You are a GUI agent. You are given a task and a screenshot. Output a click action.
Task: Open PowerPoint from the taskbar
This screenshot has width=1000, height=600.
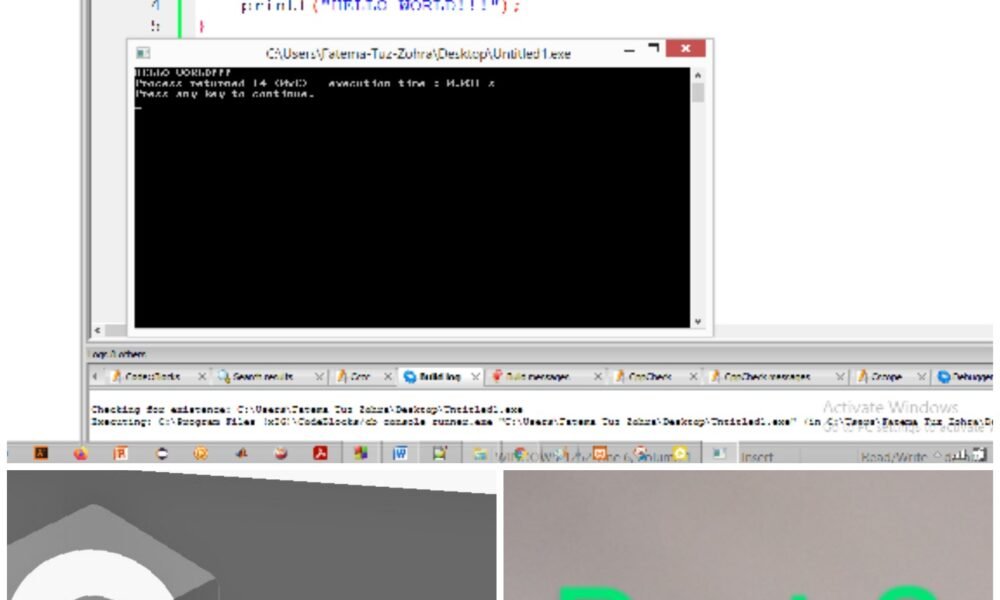click(x=121, y=453)
